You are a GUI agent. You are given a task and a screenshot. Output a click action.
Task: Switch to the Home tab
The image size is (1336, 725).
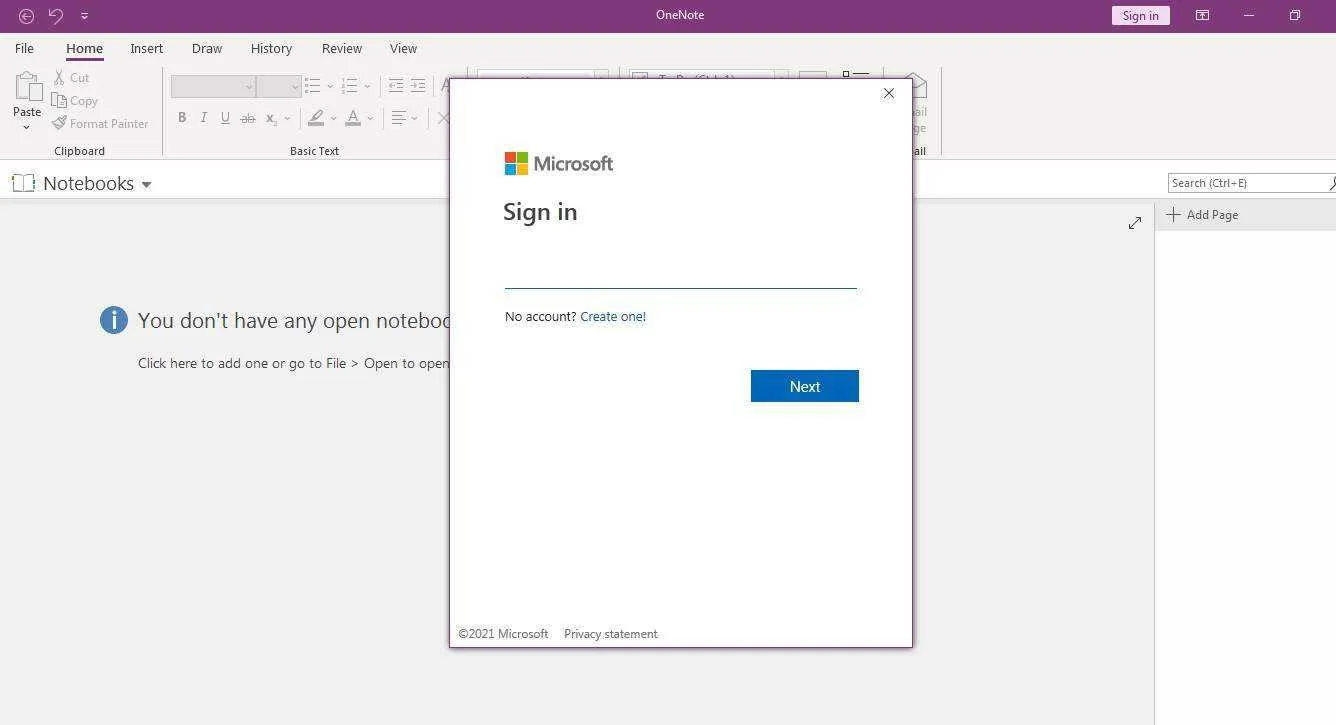click(84, 48)
